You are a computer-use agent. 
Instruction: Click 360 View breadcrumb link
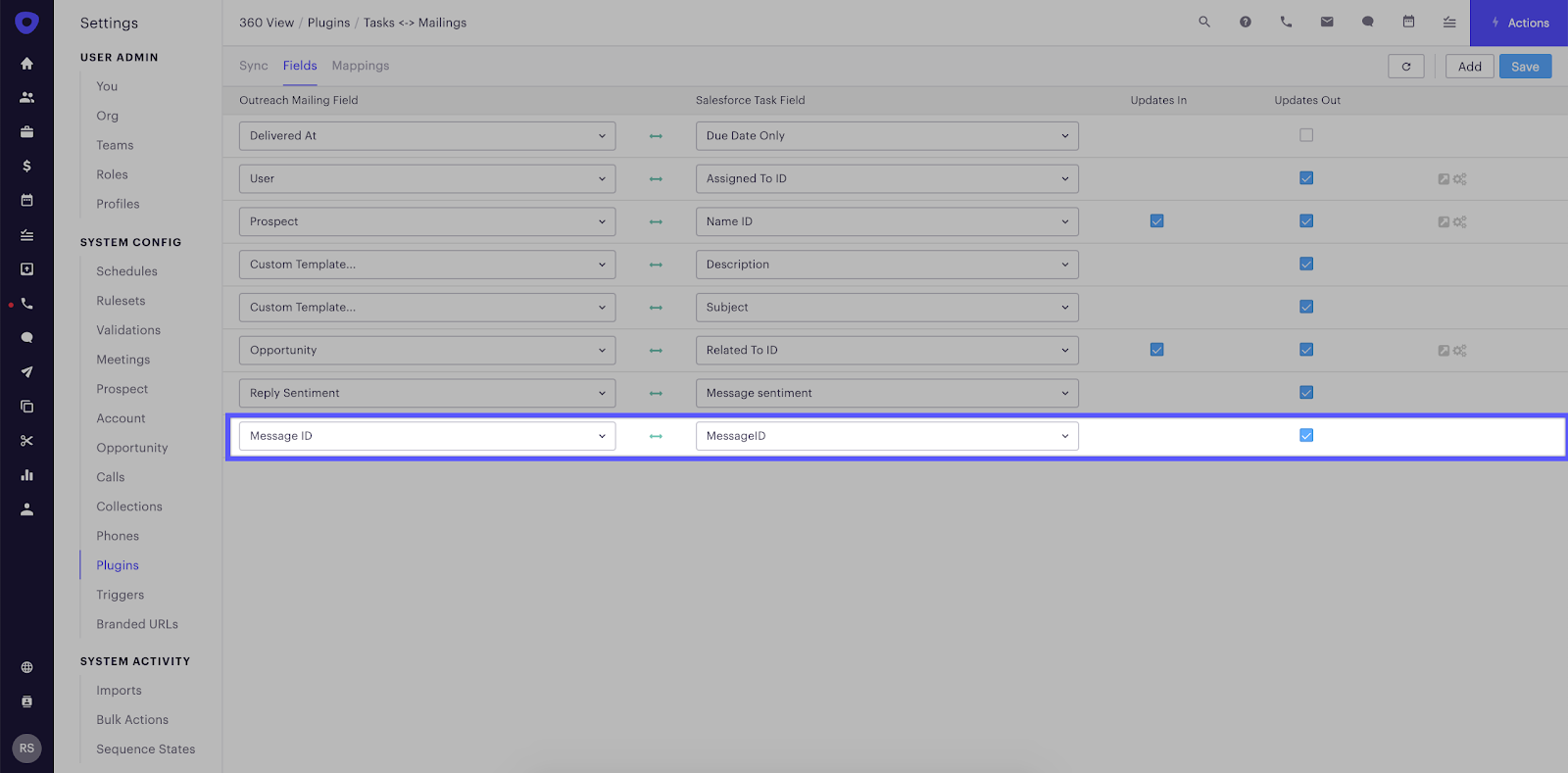pos(267,23)
